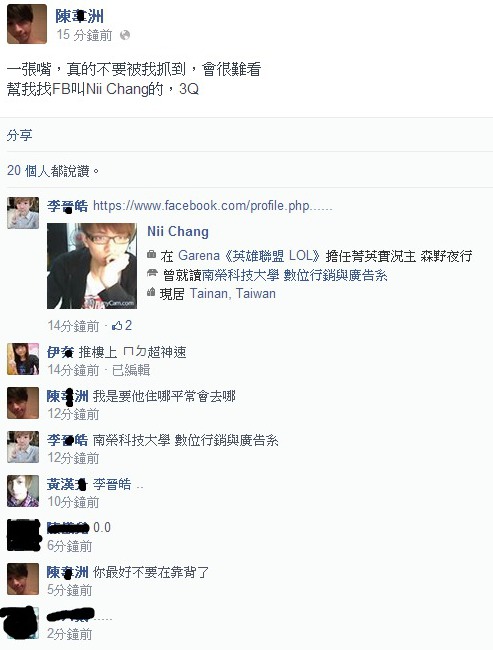The image size is (493, 650).
Task: Click the briefcase work icon under Nii Chang
Action: point(151,255)
